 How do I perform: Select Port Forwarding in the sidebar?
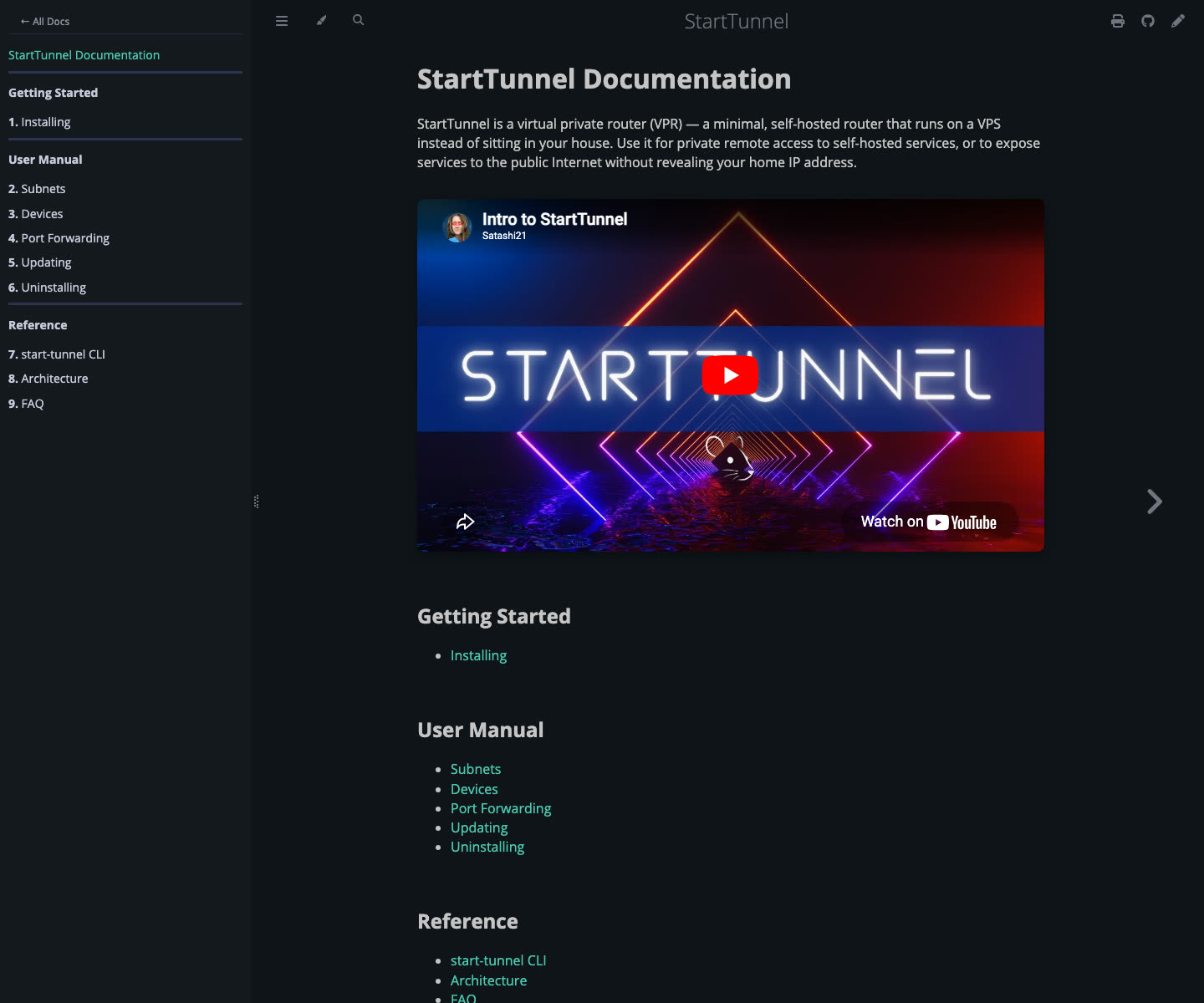[x=65, y=238]
